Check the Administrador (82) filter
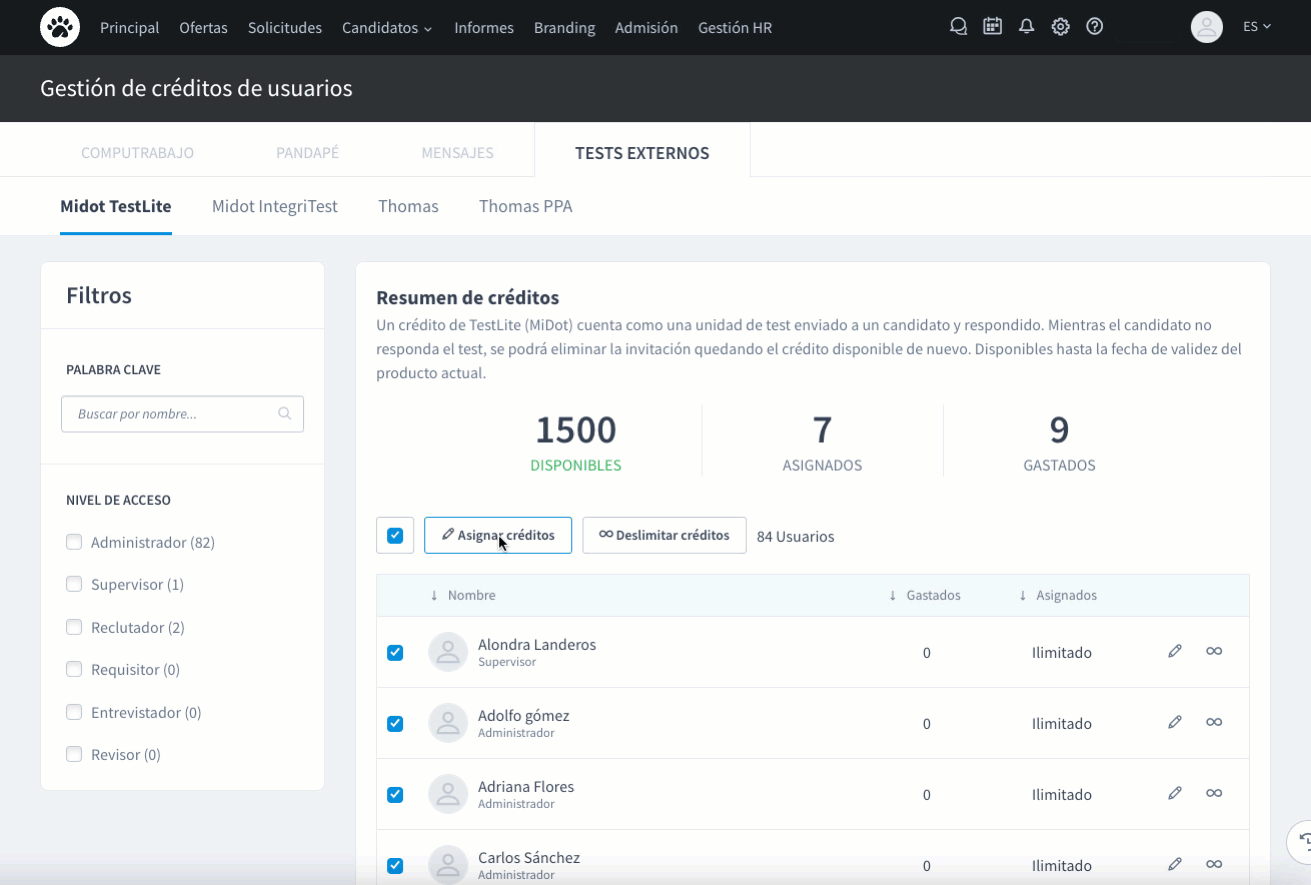Screen dimensions: 1311x885 (x=74, y=542)
